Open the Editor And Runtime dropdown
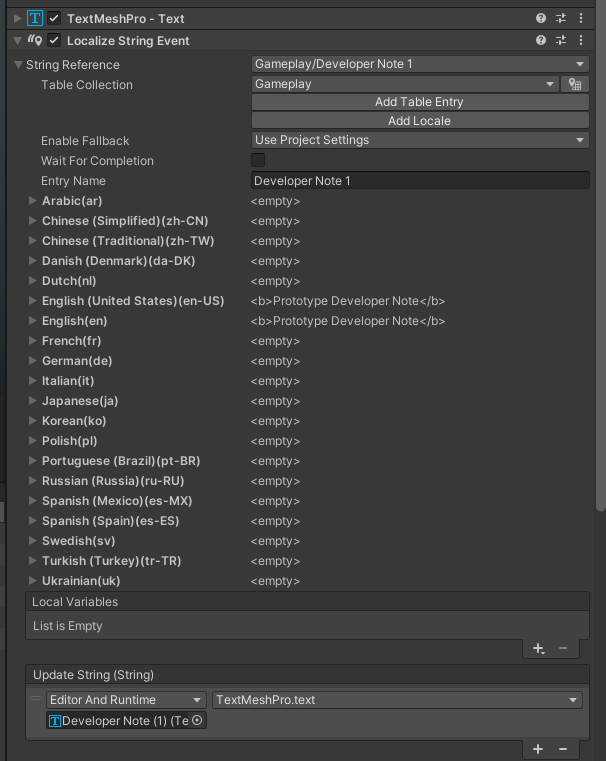The width and height of the screenshot is (606, 761). pyautogui.click(x=127, y=700)
